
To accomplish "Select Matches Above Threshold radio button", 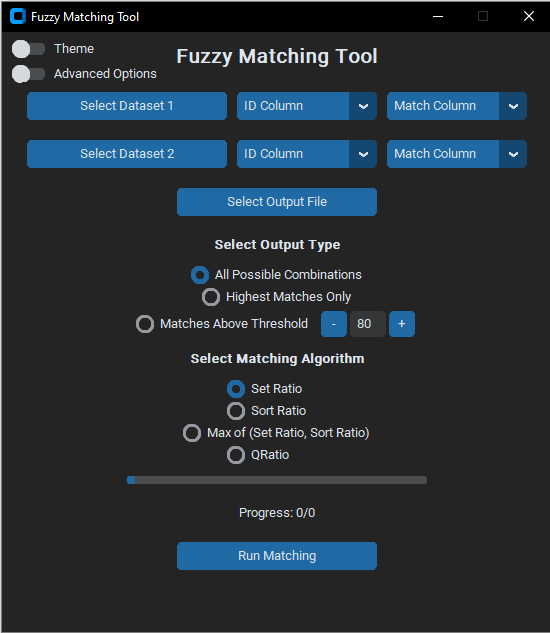I will coord(145,324).
